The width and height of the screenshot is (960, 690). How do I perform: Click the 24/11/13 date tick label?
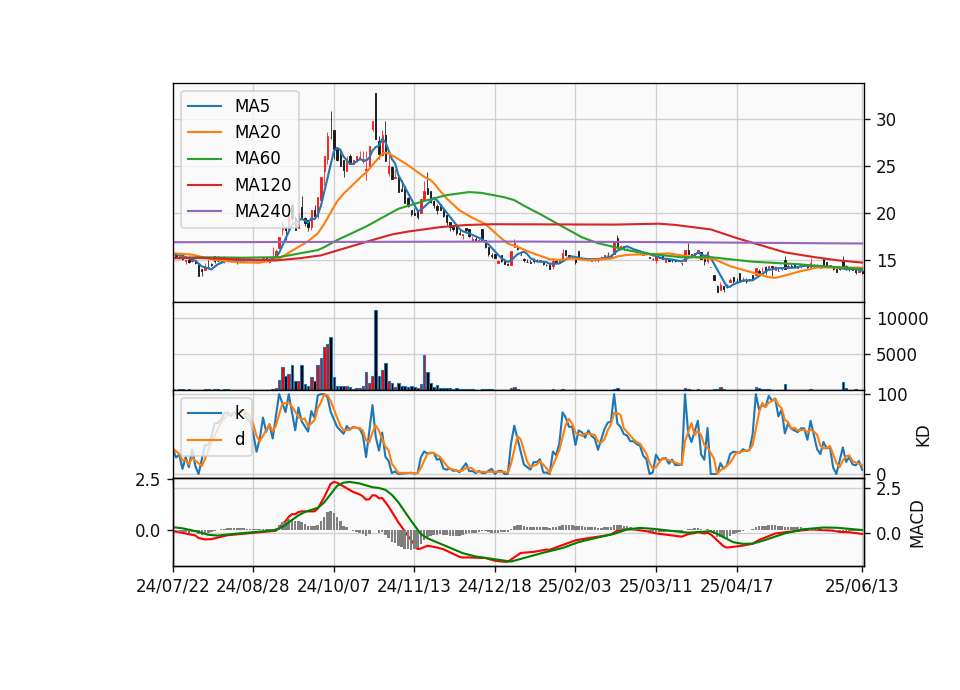pos(414,586)
